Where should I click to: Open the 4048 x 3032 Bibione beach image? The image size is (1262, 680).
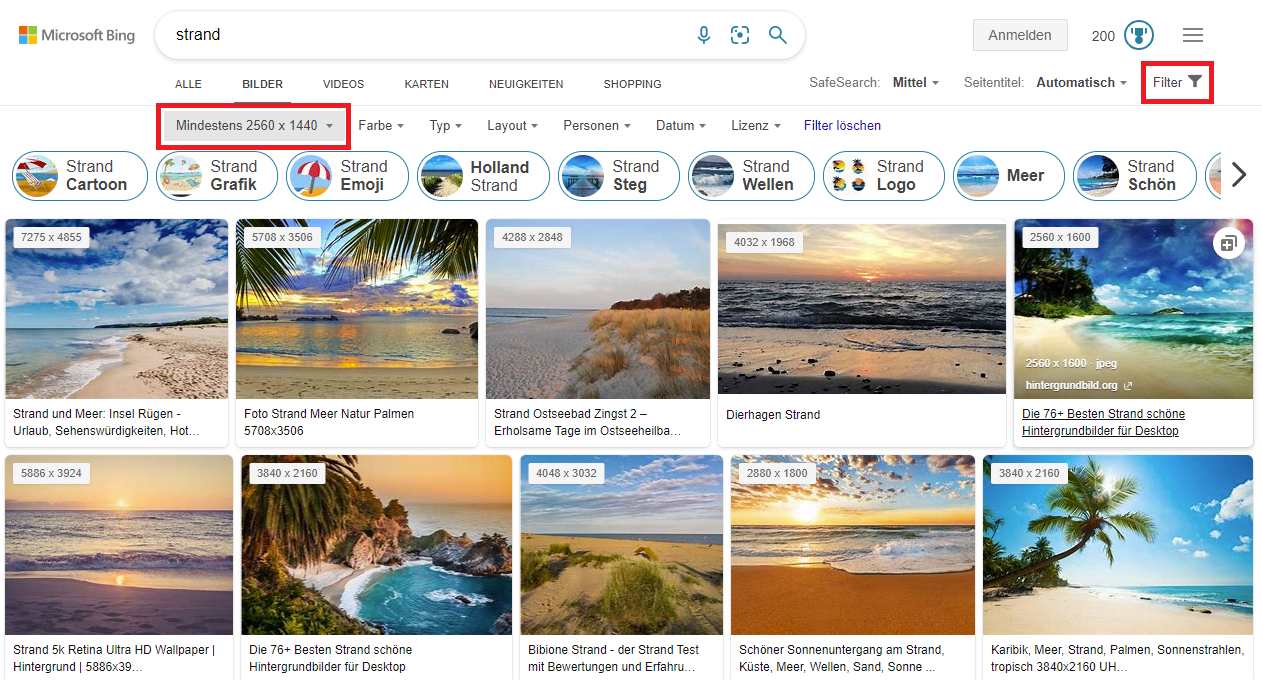[621, 545]
